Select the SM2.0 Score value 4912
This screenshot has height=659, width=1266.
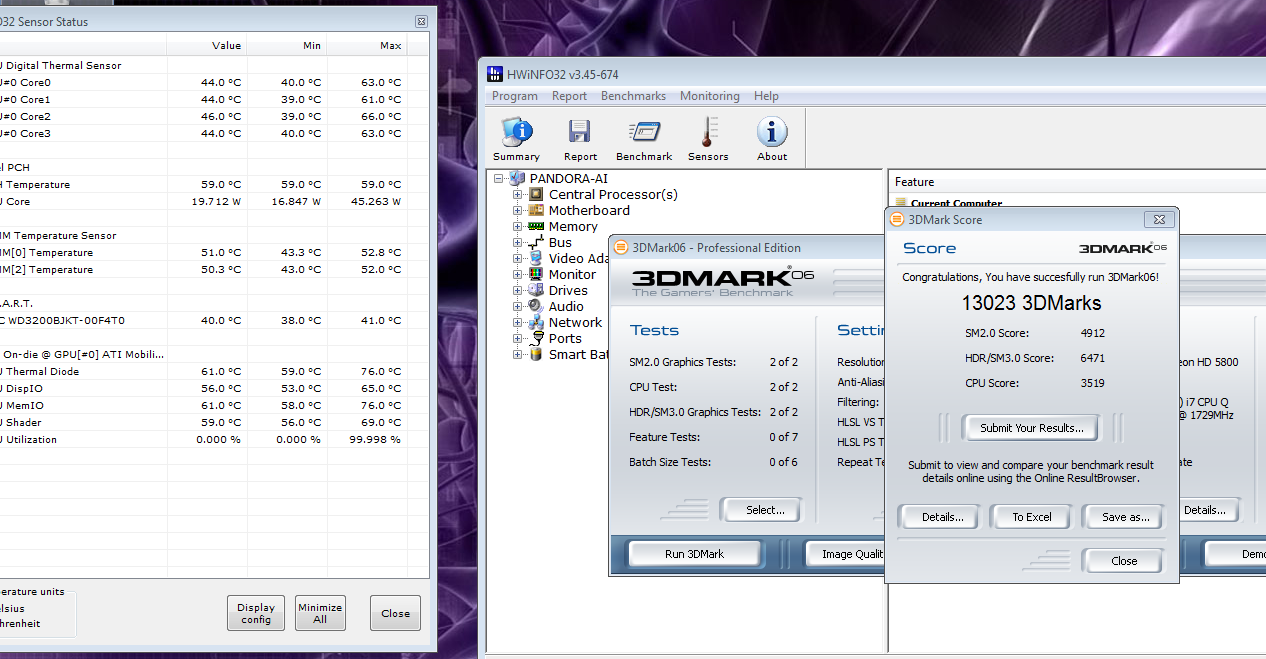point(1092,333)
